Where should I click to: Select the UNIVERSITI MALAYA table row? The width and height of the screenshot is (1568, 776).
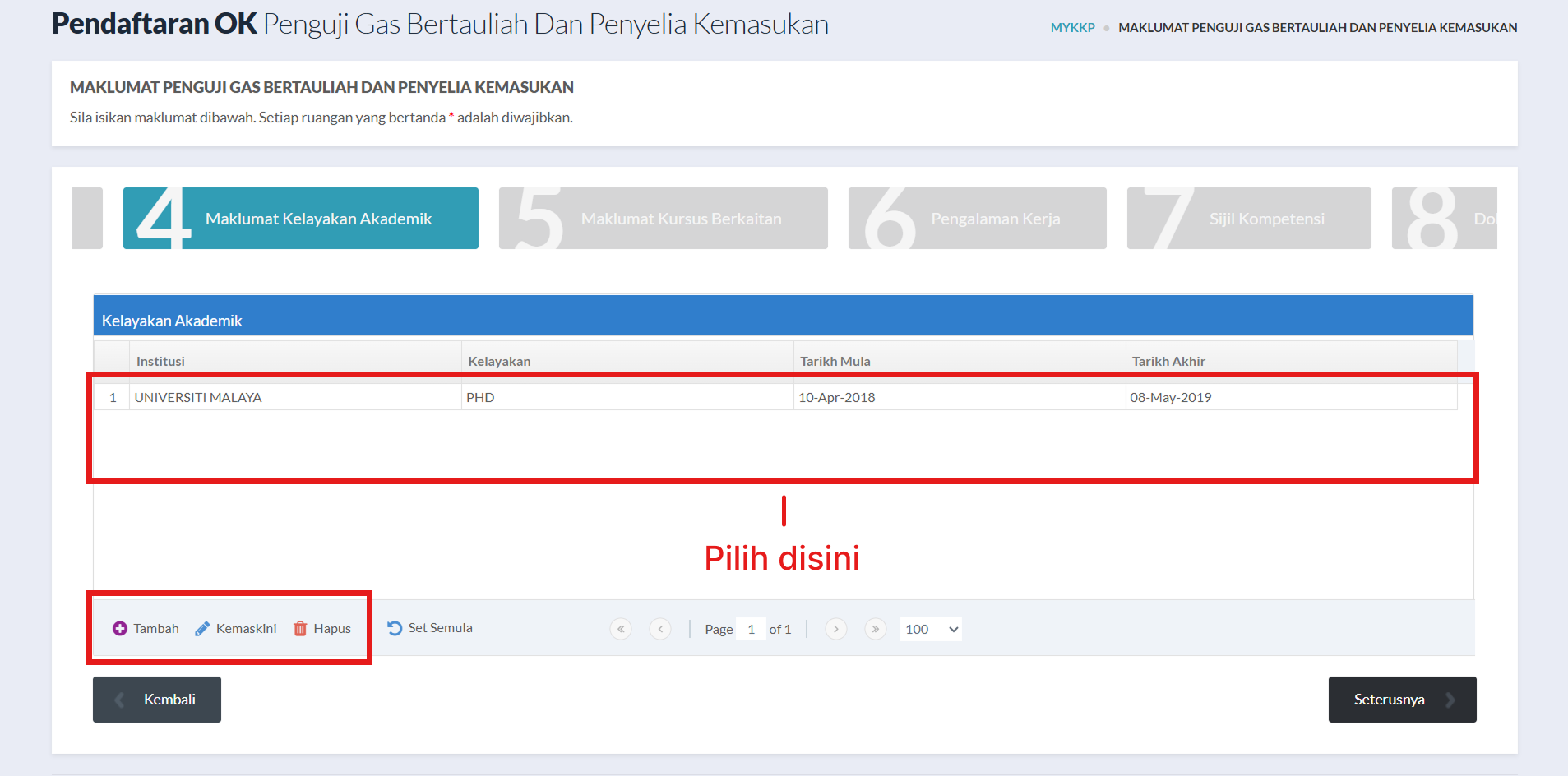pyautogui.click(x=296, y=398)
